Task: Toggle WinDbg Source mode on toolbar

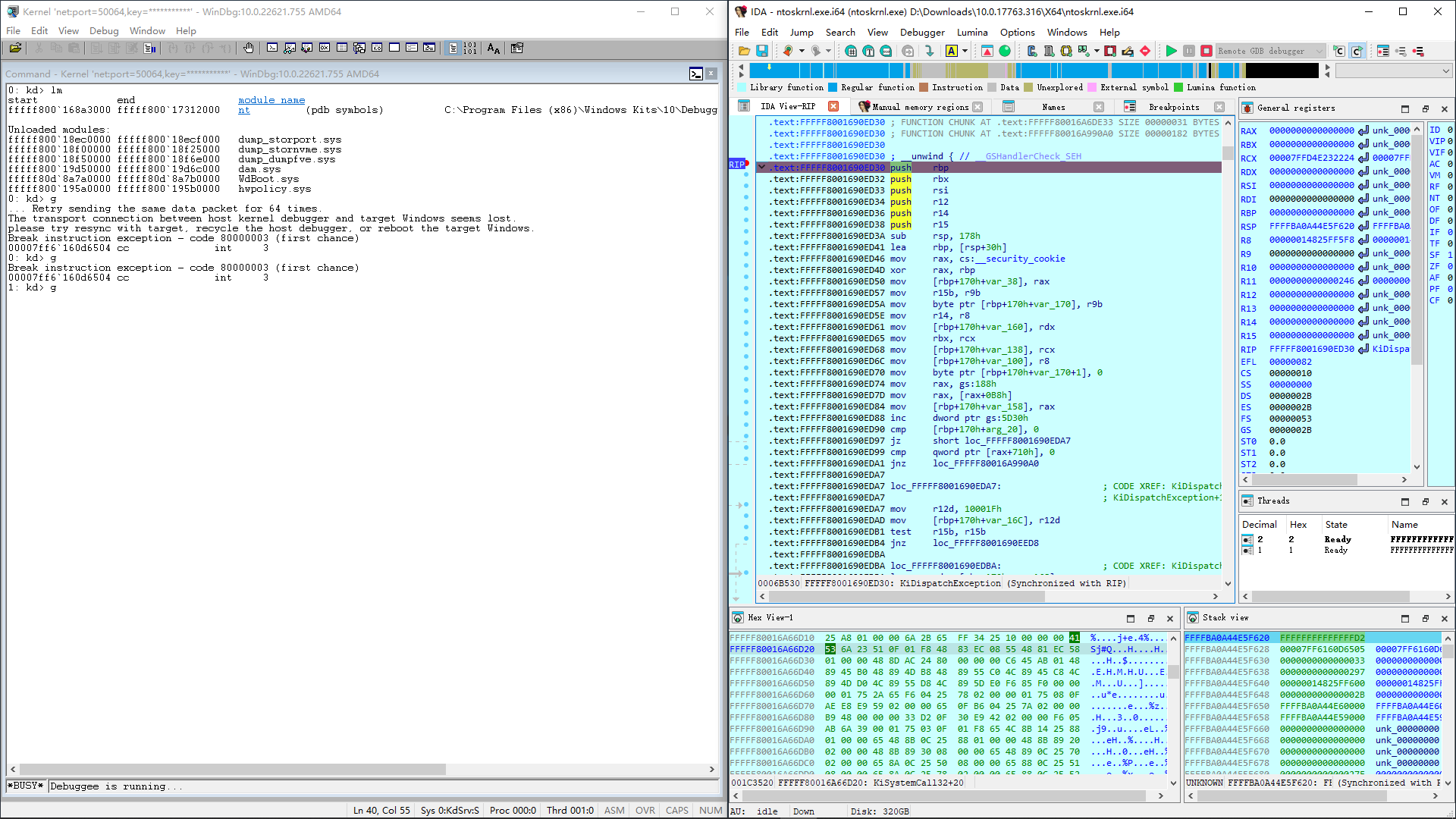Action: (453, 48)
